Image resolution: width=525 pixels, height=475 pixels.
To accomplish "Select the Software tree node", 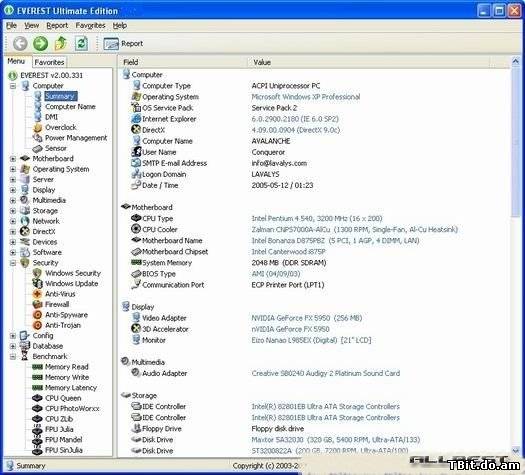I will tap(47, 252).
